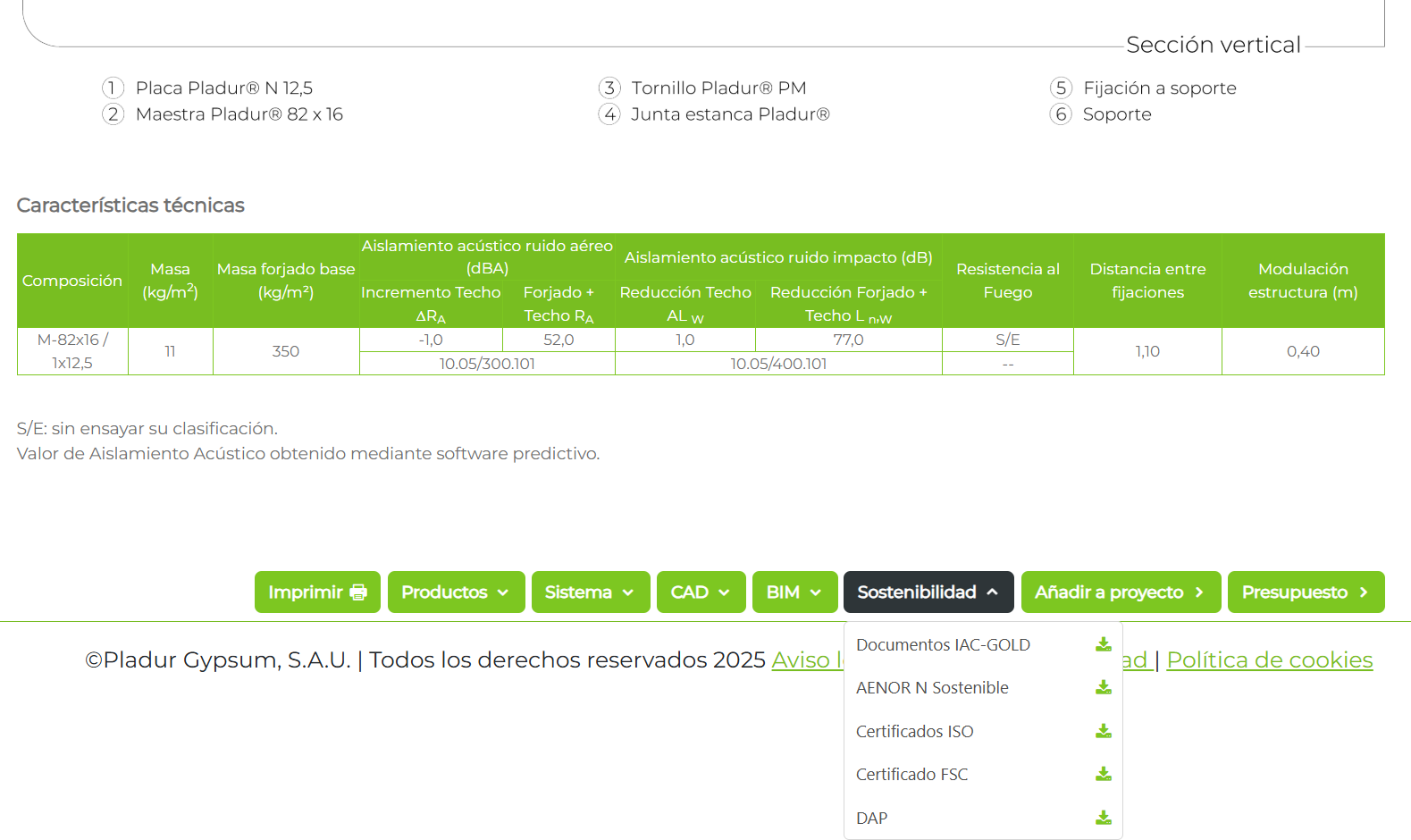
Task: Click the printer icon on Imprimir
Action: (x=358, y=592)
